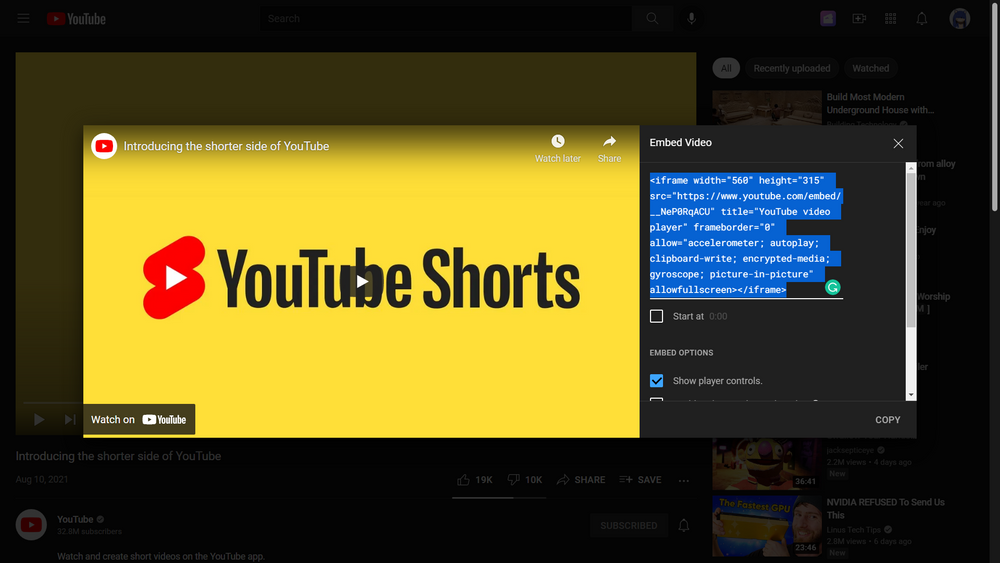This screenshot has width=1000, height=563.
Task: Open The Fastest GPU 23:46 thumbnail
Action: (767, 526)
